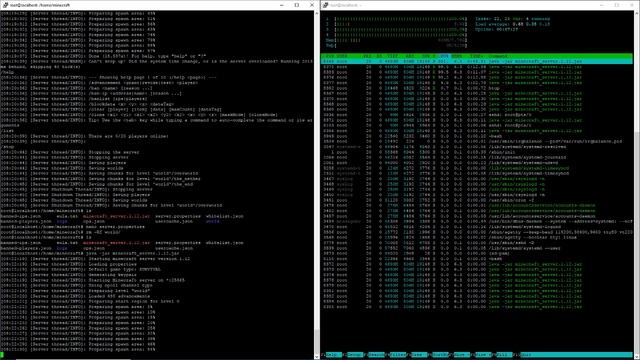Click the 'Starting minecraft server version 1.12' log line
This screenshot has width=640, height=360.
[x=95, y=258]
